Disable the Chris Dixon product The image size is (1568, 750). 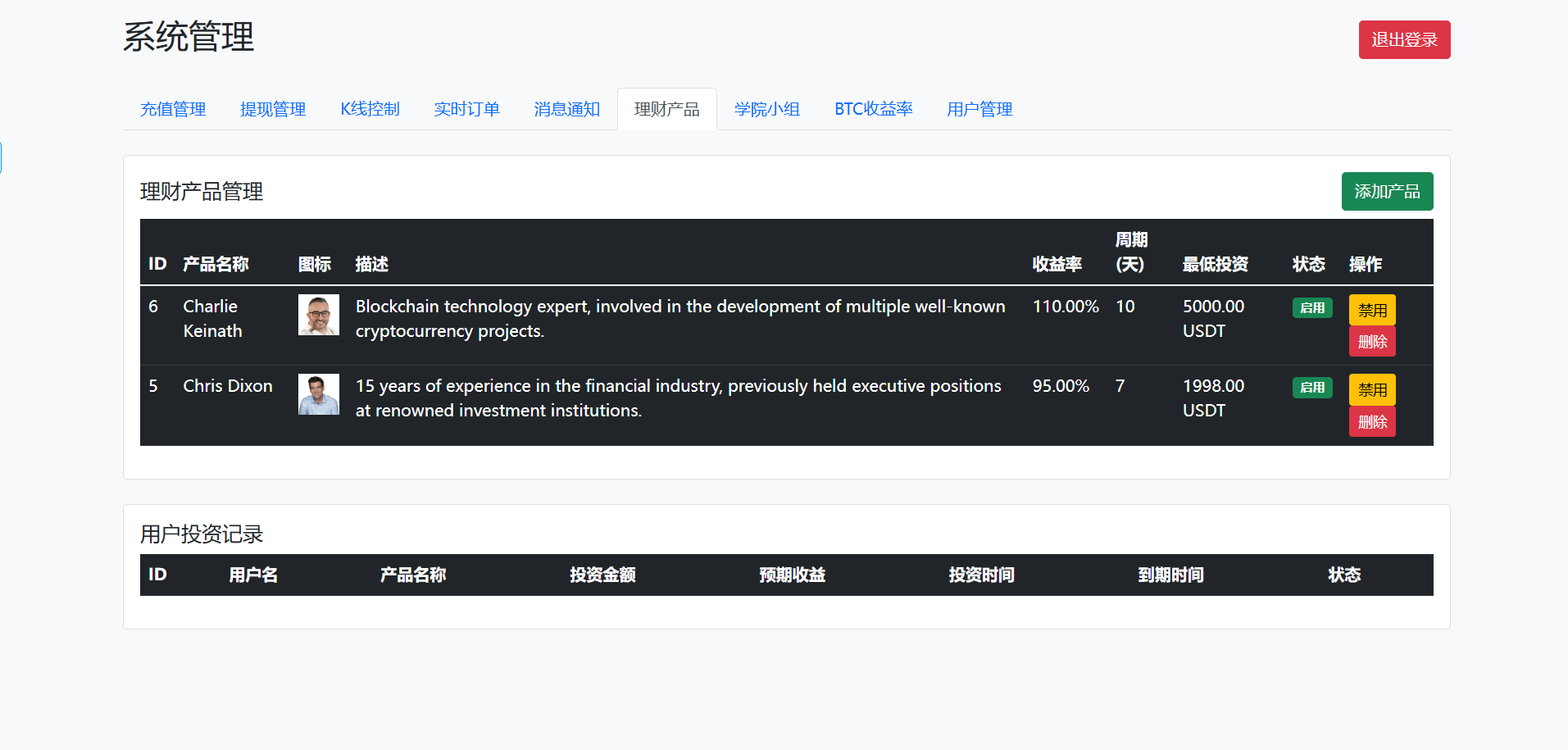[1371, 389]
